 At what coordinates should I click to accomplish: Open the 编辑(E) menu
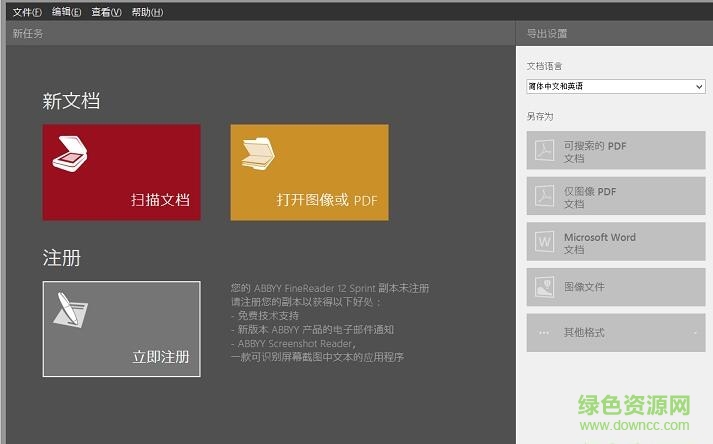click(x=66, y=12)
